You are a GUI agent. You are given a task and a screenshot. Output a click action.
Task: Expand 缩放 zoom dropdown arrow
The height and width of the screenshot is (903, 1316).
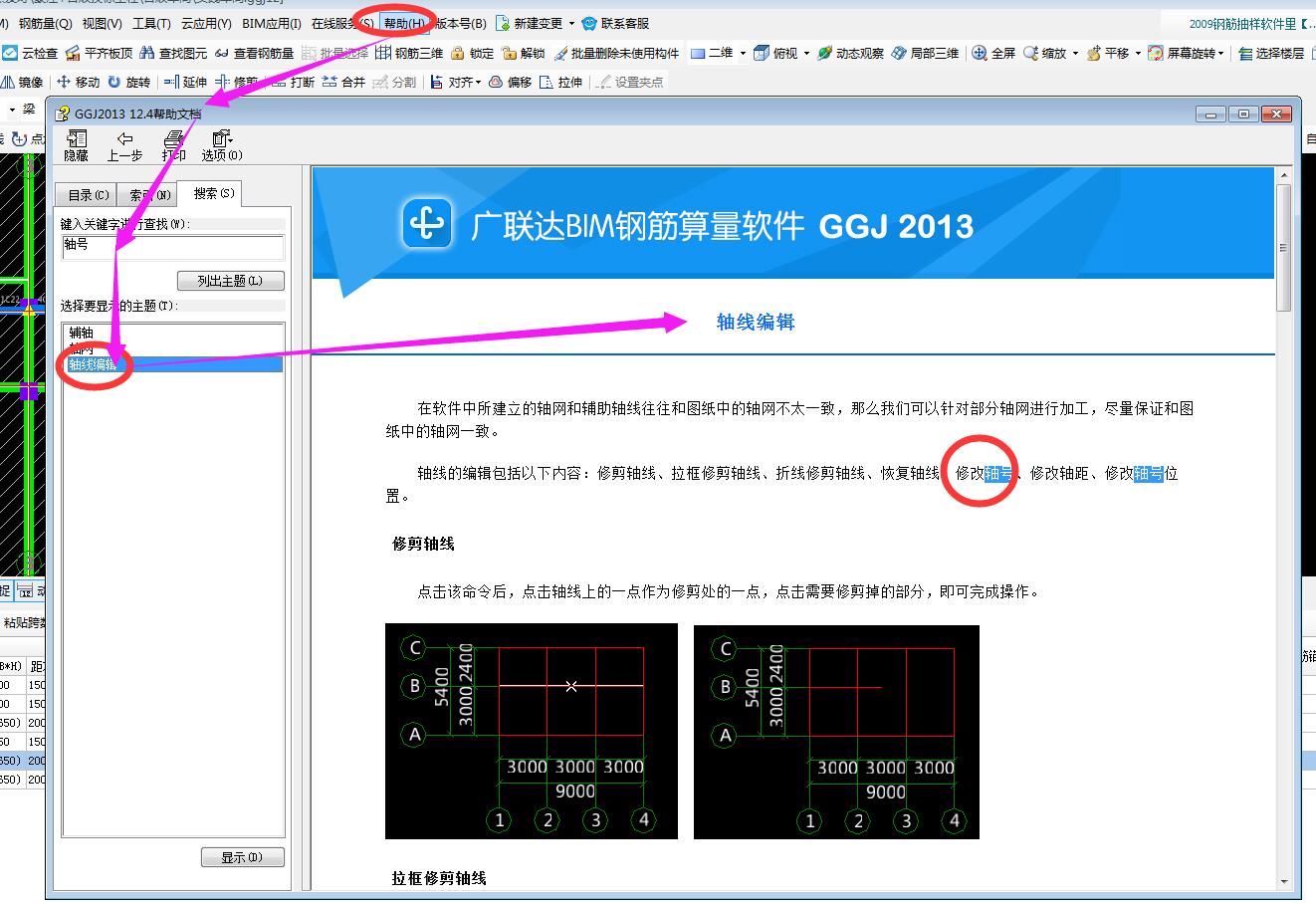(1075, 53)
